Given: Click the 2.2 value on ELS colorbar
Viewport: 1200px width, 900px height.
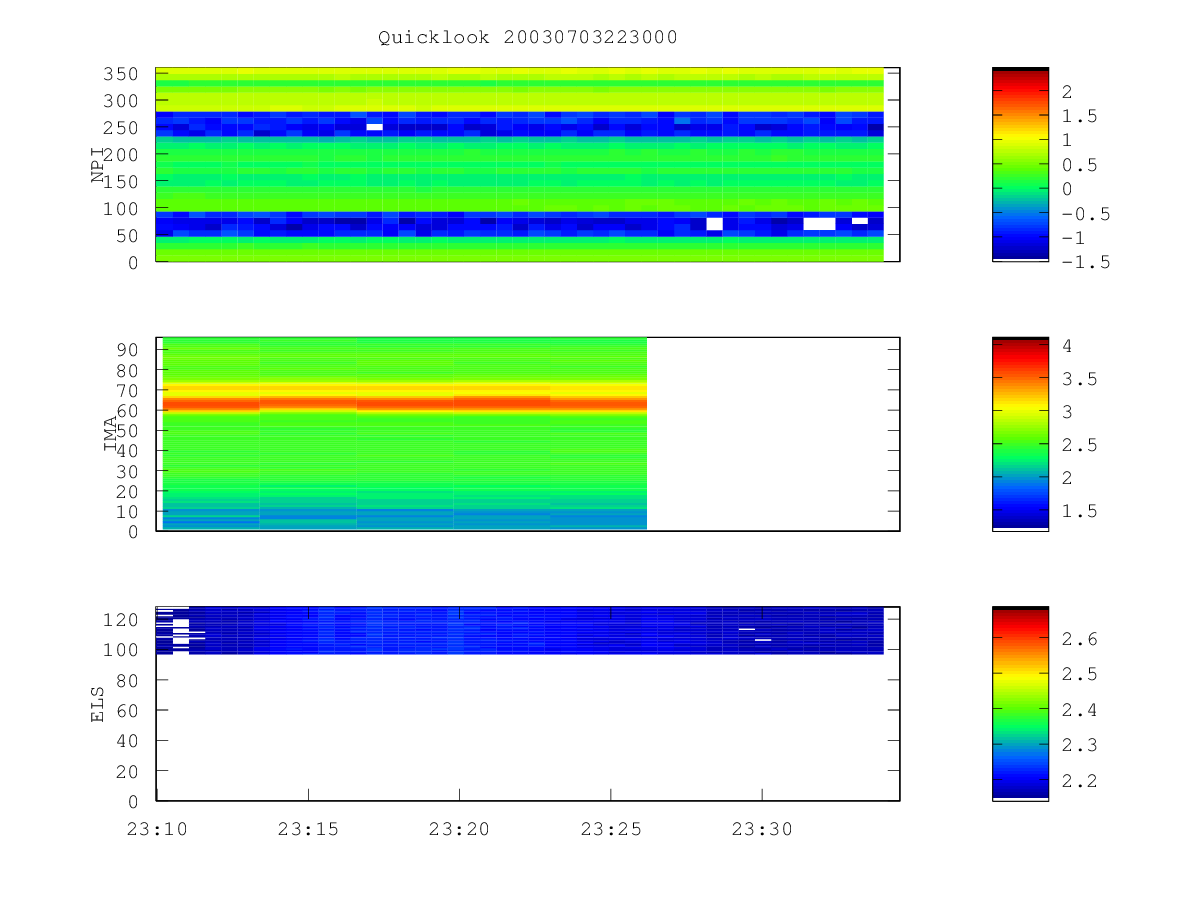Looking at the screenshot, I should point(1079,781).
